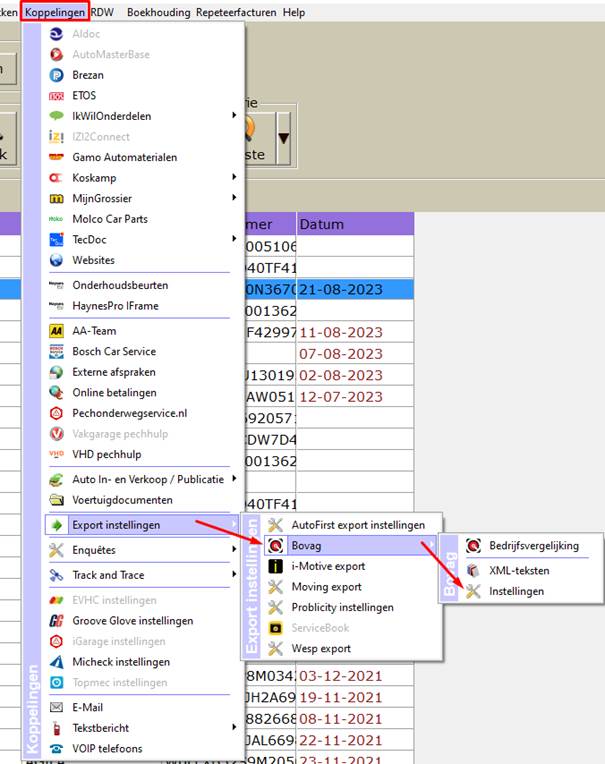Click the IkWilOnderdelen green icon
The width and height of the screenshot is (605, 764).
click(57, 116)
